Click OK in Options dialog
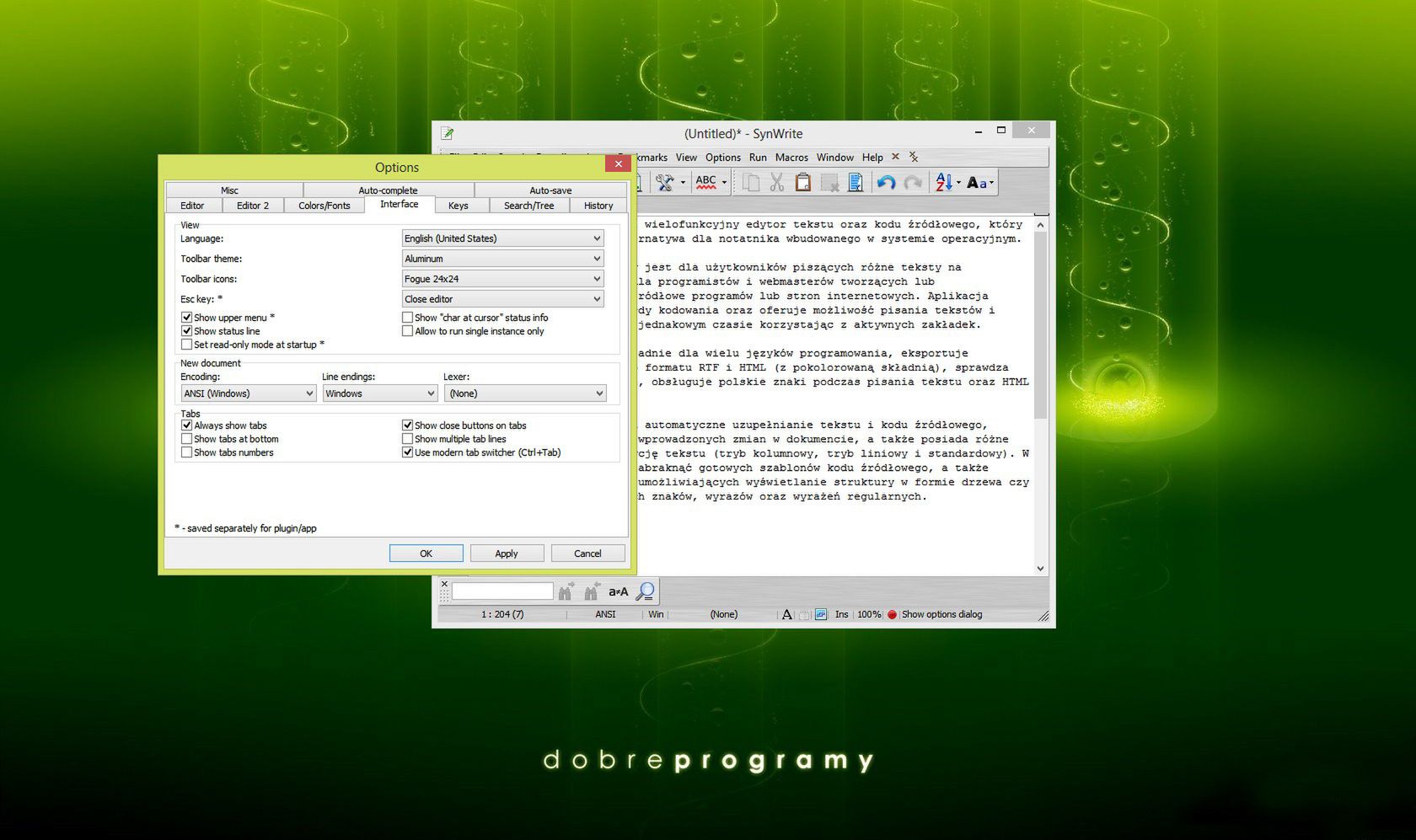 [x=426, y=554]
